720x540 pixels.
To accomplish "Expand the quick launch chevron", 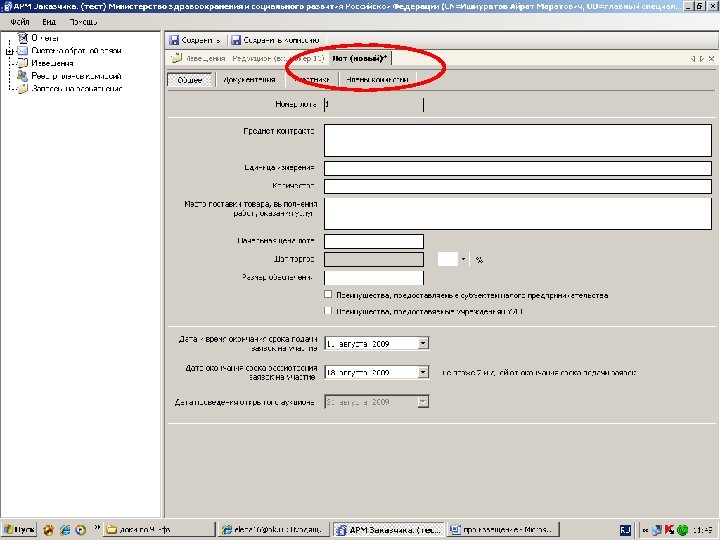I will click(x=97, y=528).
